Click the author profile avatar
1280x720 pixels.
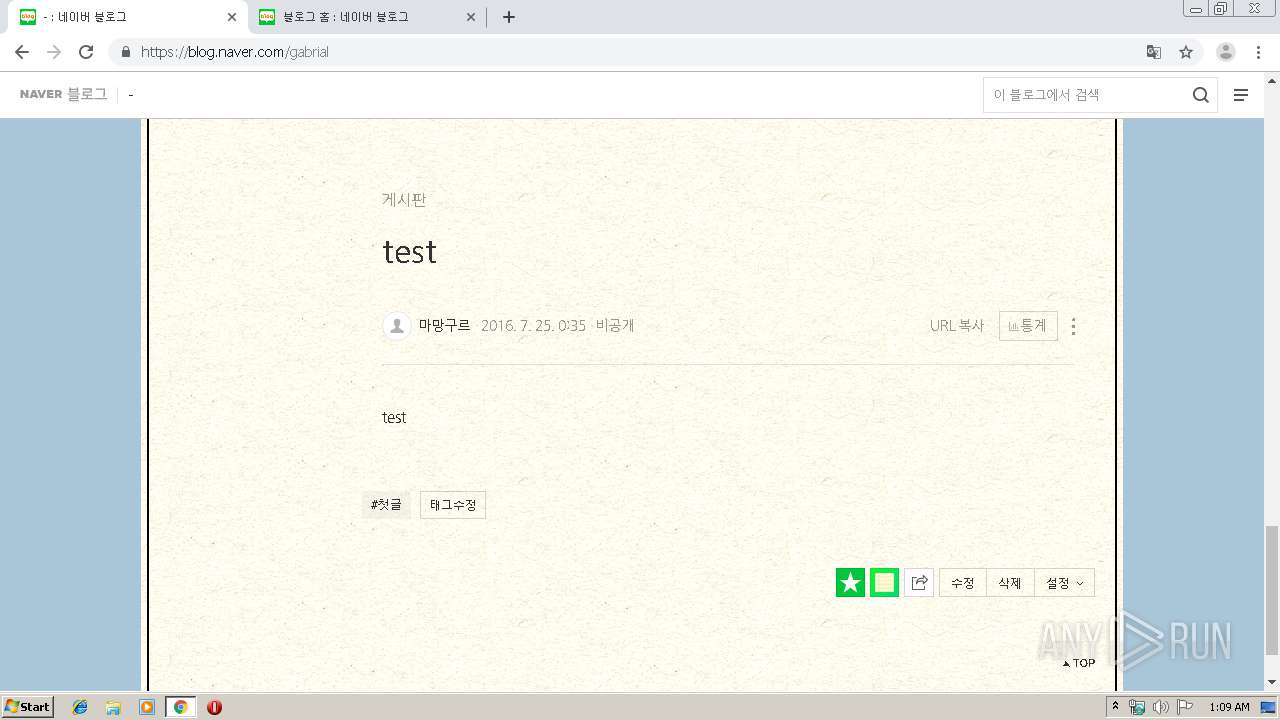[397, 326]
